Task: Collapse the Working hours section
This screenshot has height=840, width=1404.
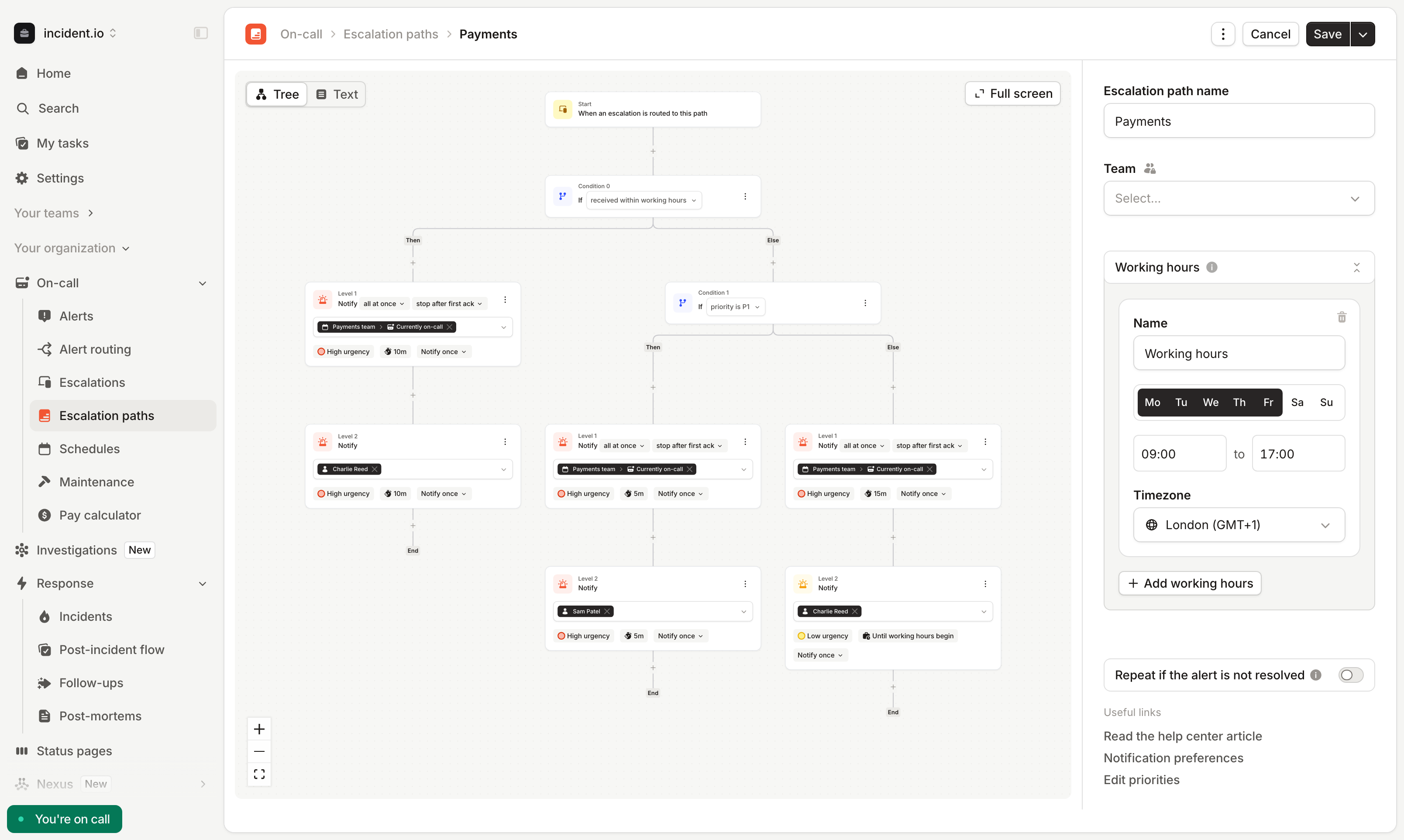Action: coord(1356,267)
